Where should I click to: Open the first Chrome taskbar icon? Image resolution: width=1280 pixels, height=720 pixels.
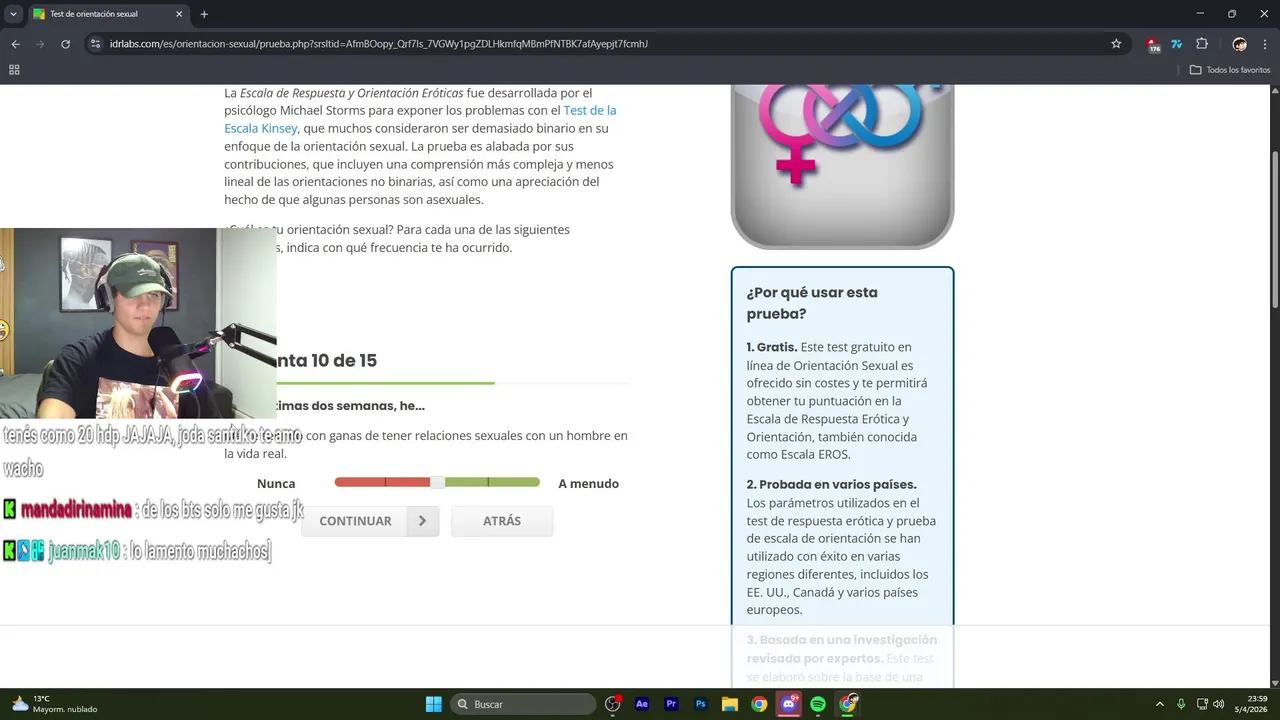759,704
